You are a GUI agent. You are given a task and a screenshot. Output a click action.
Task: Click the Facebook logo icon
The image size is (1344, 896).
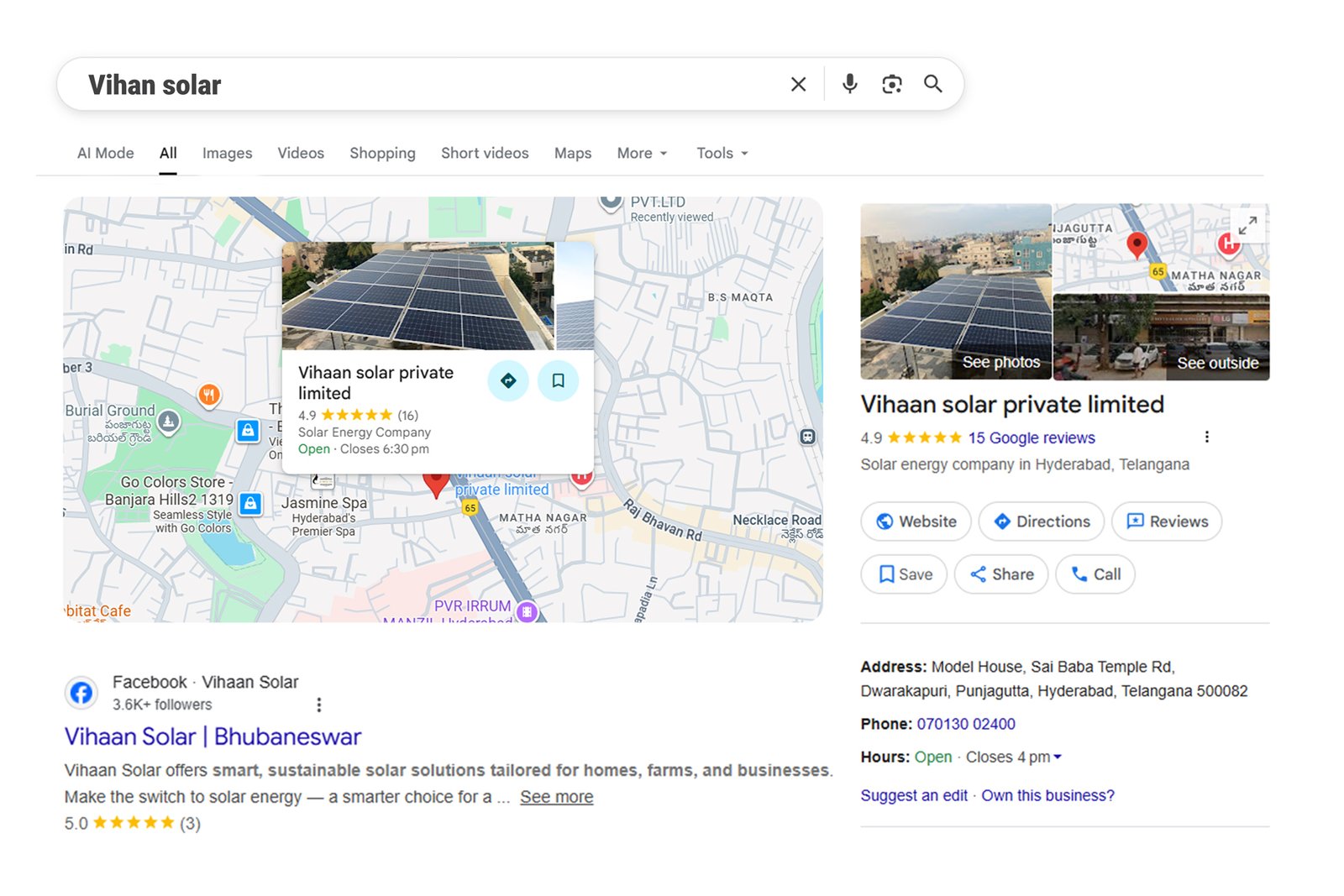[81, 693]
